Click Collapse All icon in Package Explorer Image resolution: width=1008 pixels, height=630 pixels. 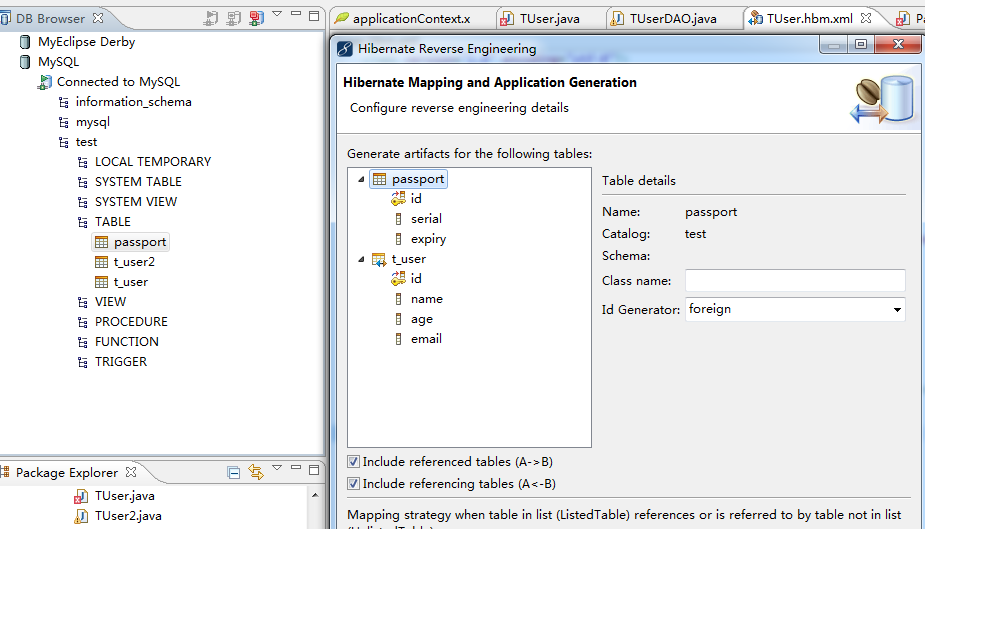234,472
